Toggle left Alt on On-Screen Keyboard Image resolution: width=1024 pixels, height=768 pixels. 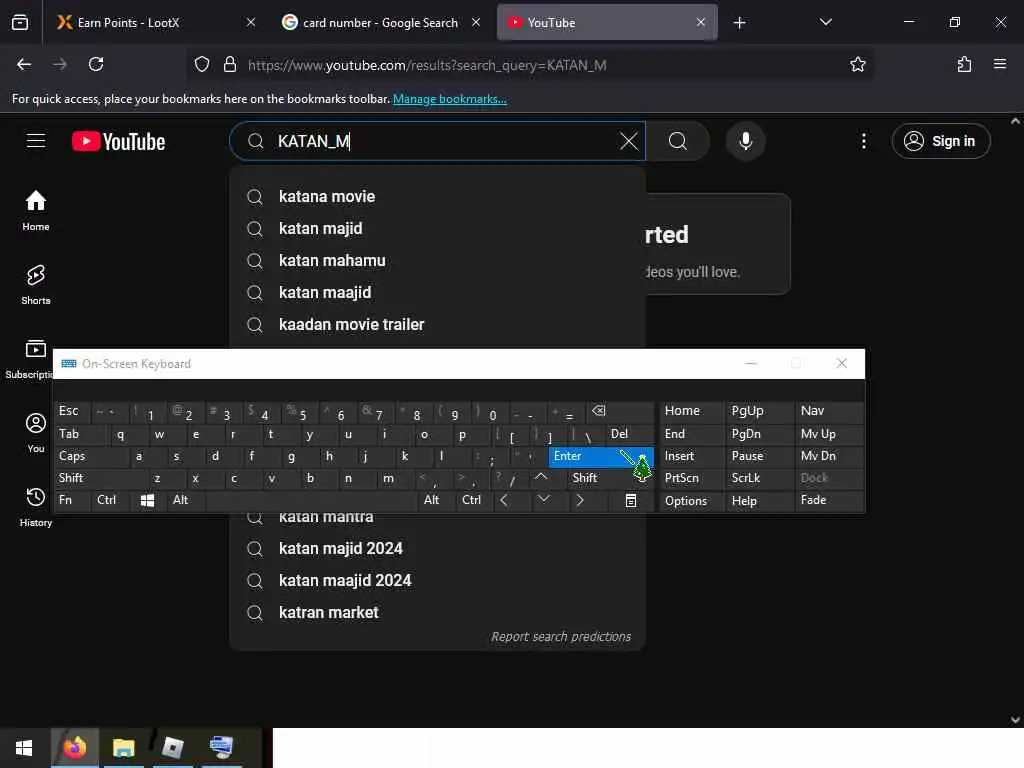click(x=185, y=500)
